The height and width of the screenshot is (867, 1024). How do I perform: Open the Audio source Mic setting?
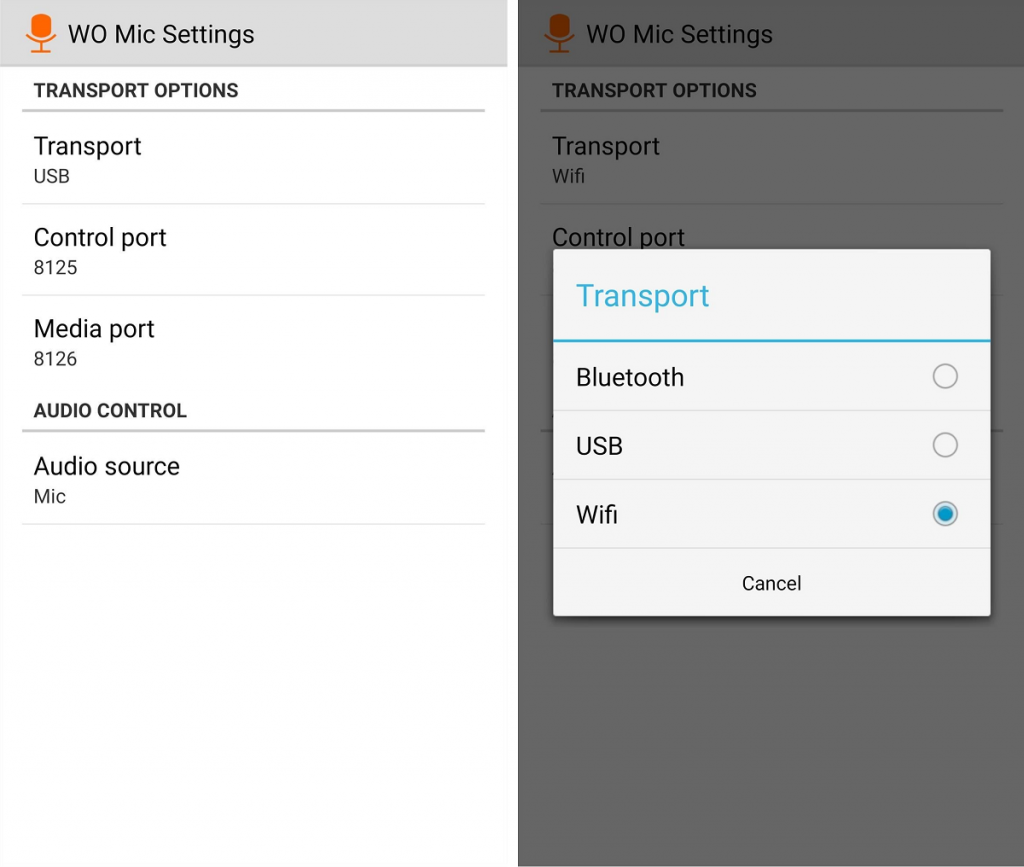coord(253,479)
